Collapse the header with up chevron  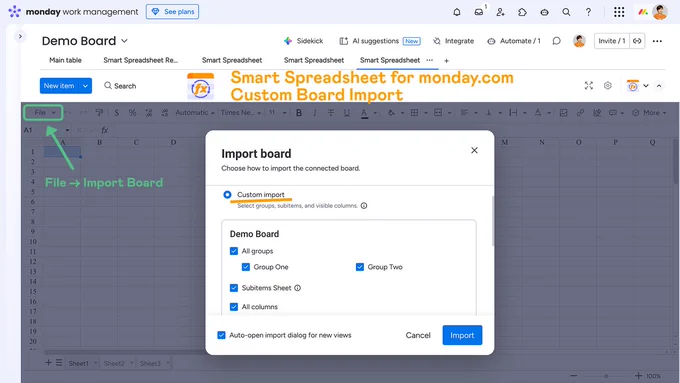coord(659,86)
